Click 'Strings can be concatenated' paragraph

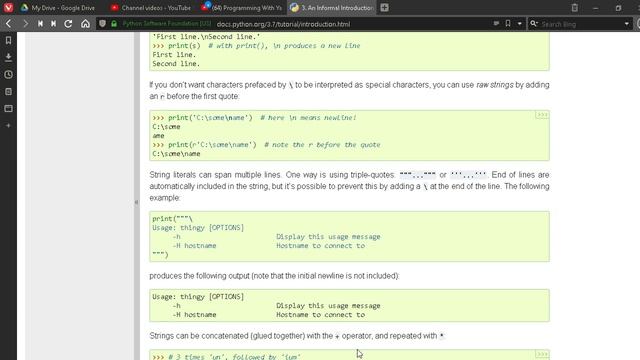297,336
